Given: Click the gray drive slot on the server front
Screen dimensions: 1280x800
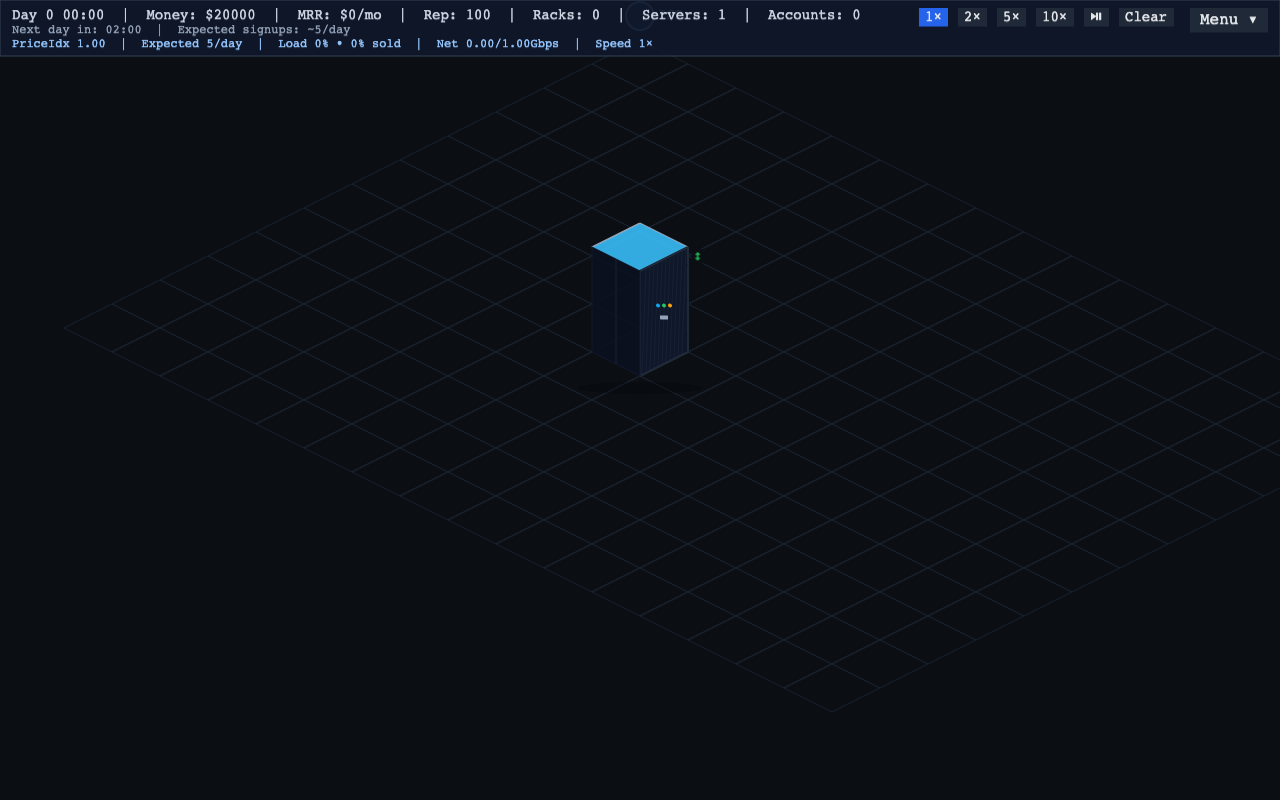Looking at the screenshot, I should 664,317.
